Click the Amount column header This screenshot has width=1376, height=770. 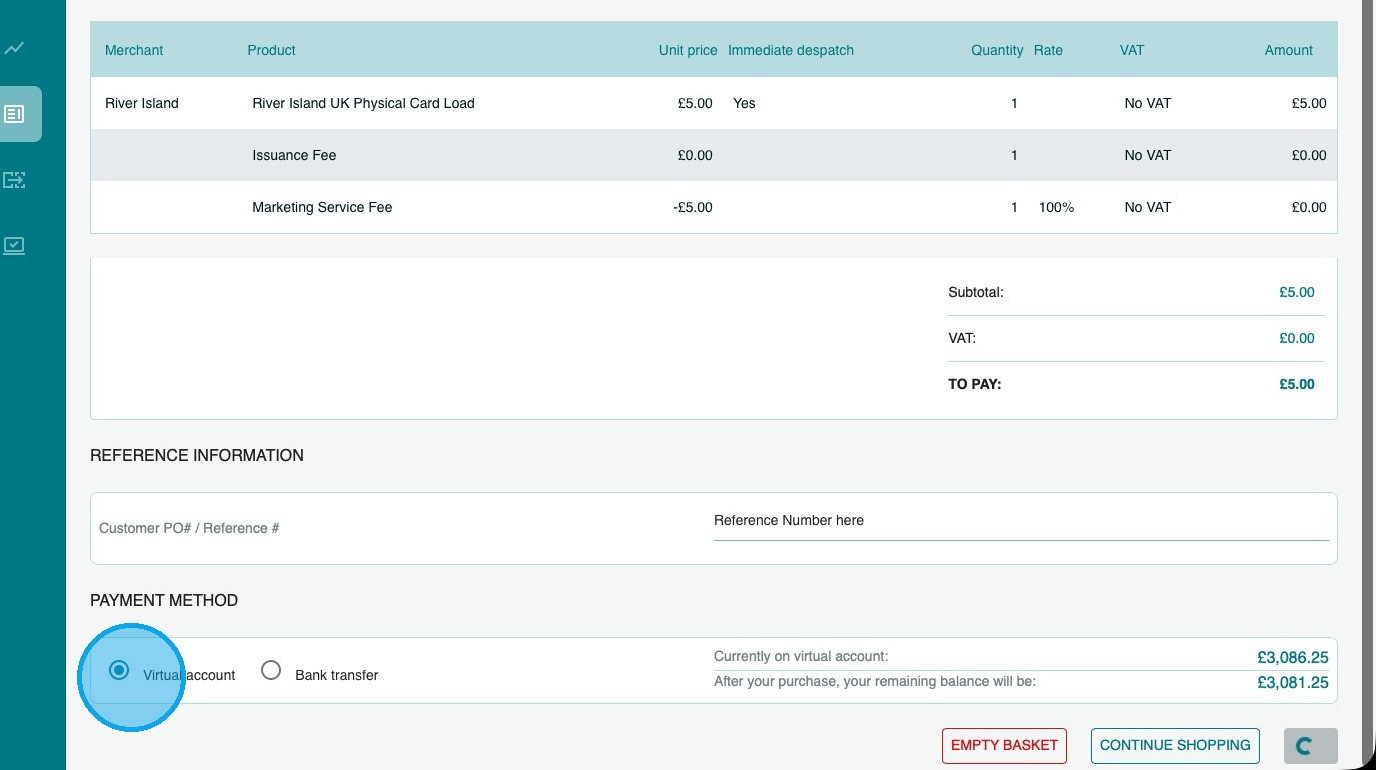pyautogui.click(x=1289, y=50)
